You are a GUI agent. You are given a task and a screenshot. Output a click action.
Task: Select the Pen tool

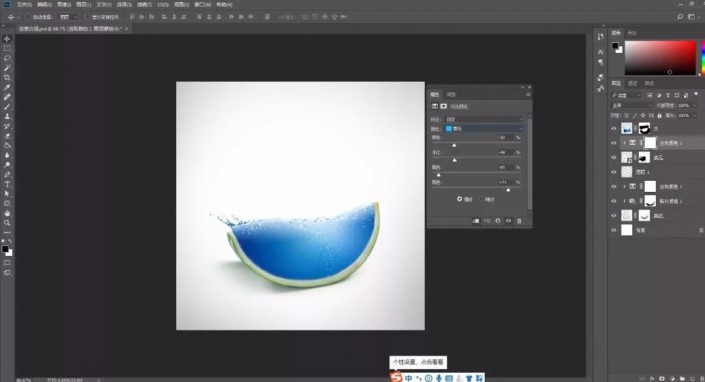(7, 174)
